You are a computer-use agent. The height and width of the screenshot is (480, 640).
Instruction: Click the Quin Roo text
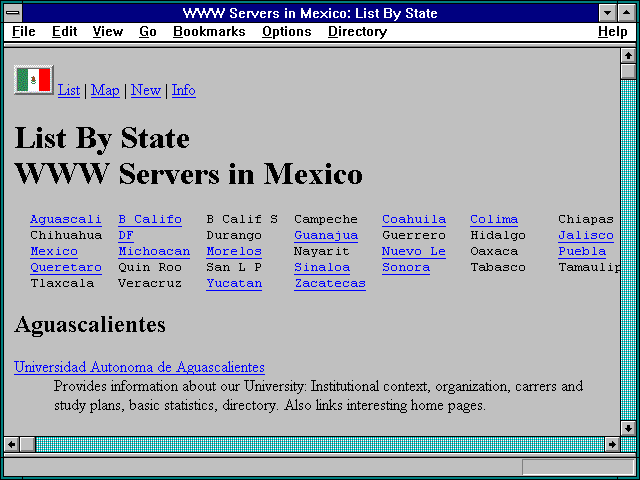tap(150, 268)
